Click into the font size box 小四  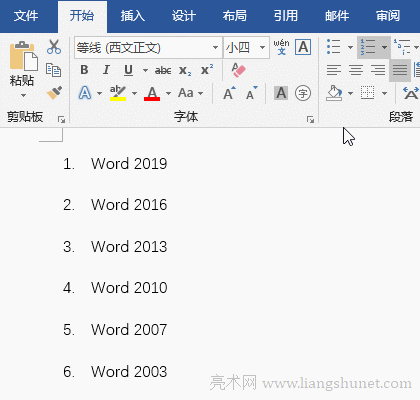[x=239, y=47]
